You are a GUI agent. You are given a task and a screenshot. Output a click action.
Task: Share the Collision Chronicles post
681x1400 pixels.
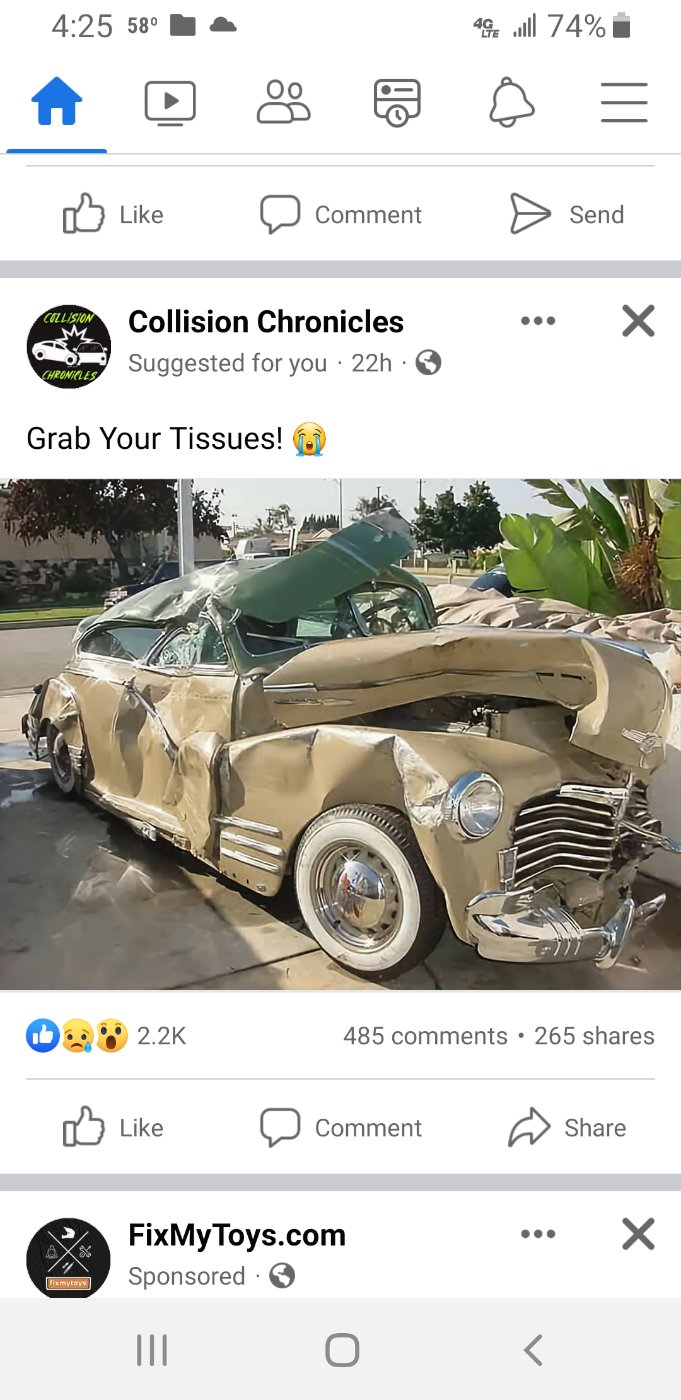(x=567, y=1128)
